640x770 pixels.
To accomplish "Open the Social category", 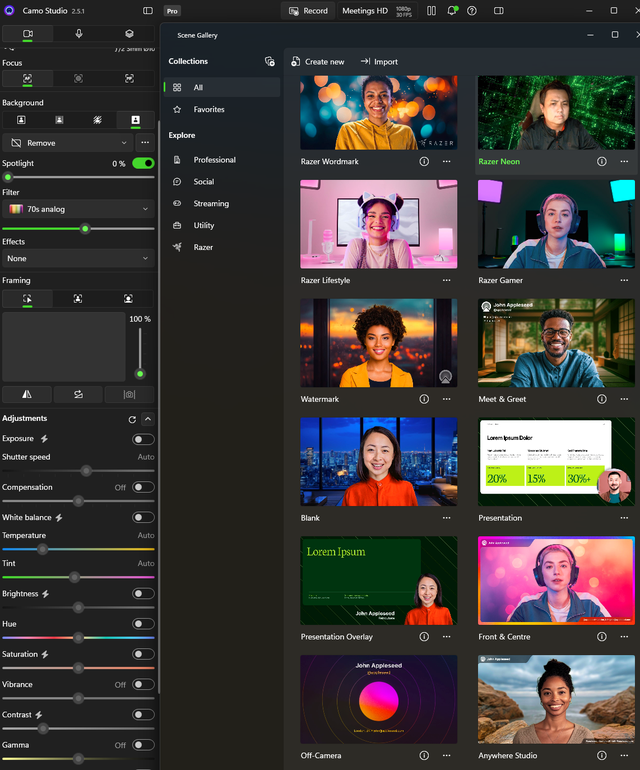I will click(222, 182).
